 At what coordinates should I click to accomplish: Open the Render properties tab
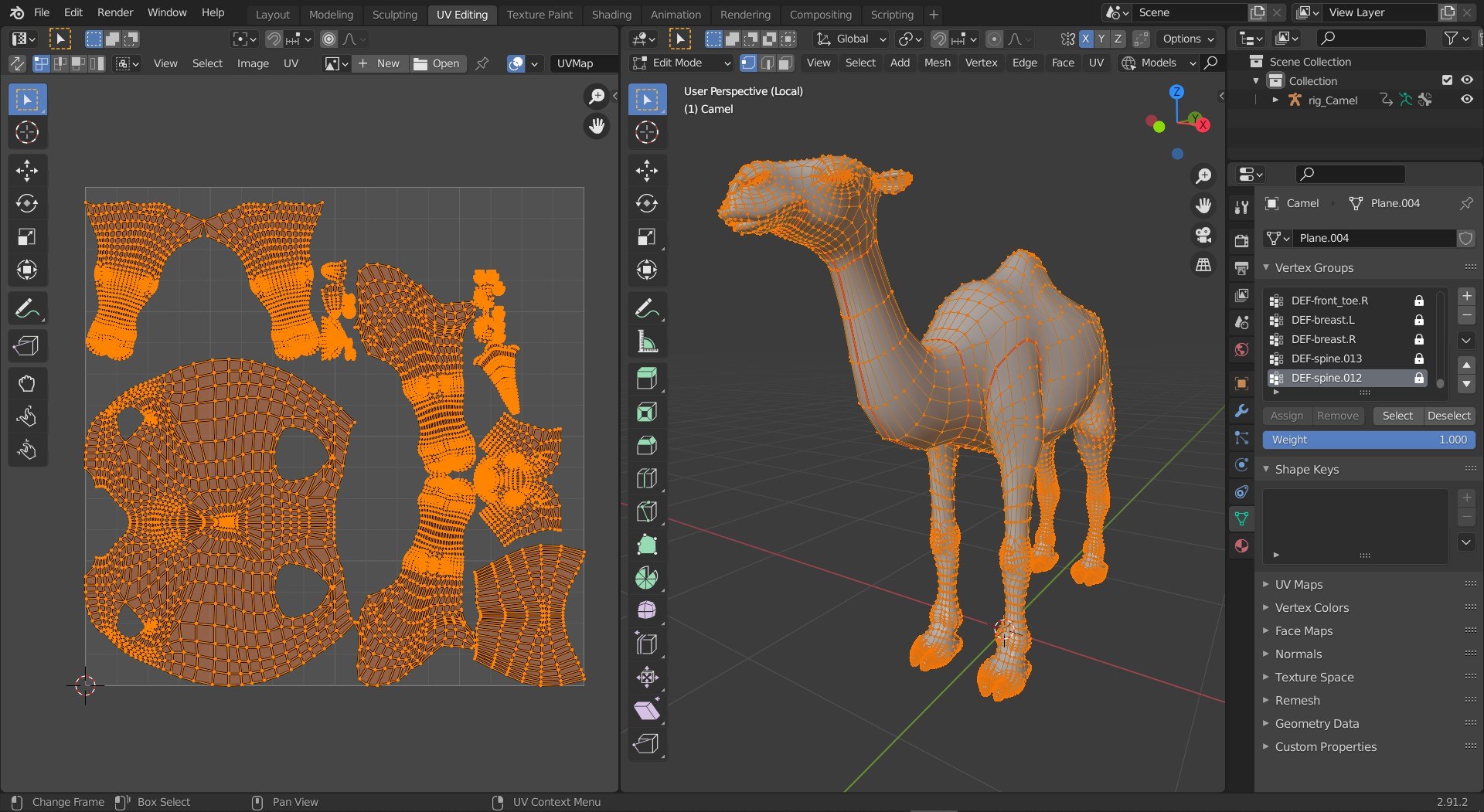click(x=1241, y=240)
